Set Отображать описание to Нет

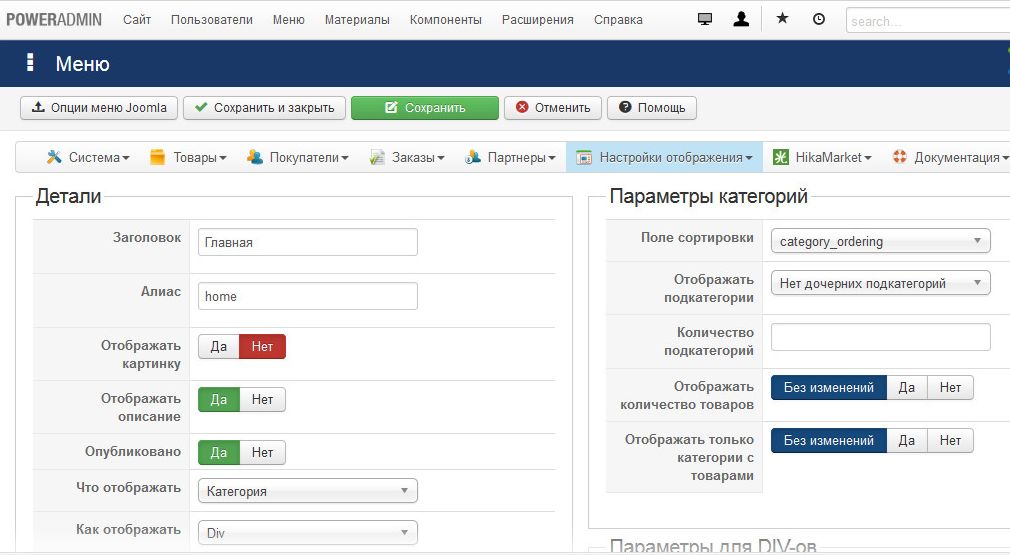262,399
